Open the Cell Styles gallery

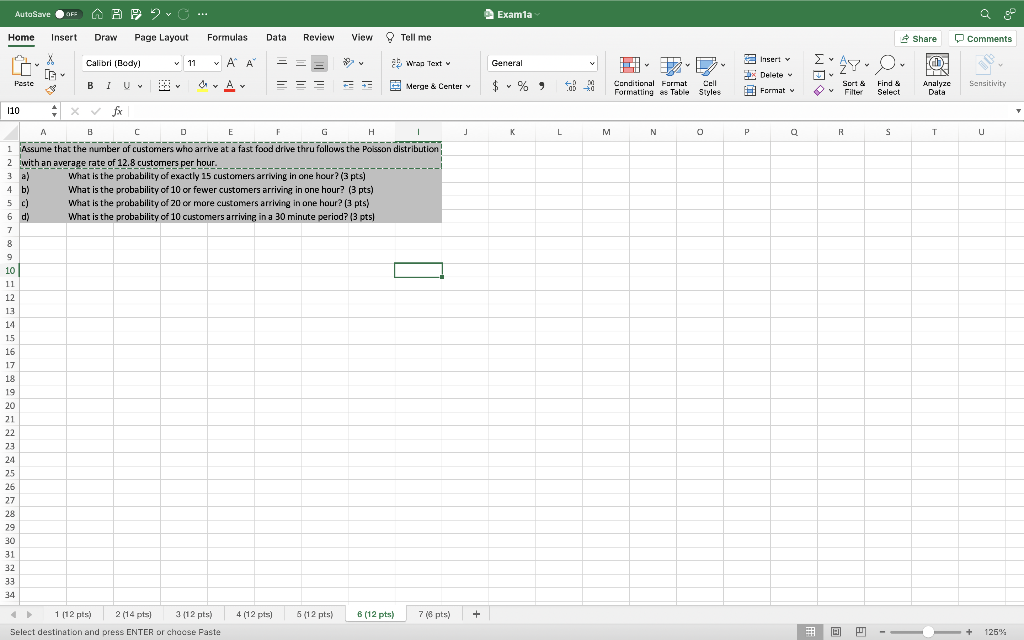710,73
